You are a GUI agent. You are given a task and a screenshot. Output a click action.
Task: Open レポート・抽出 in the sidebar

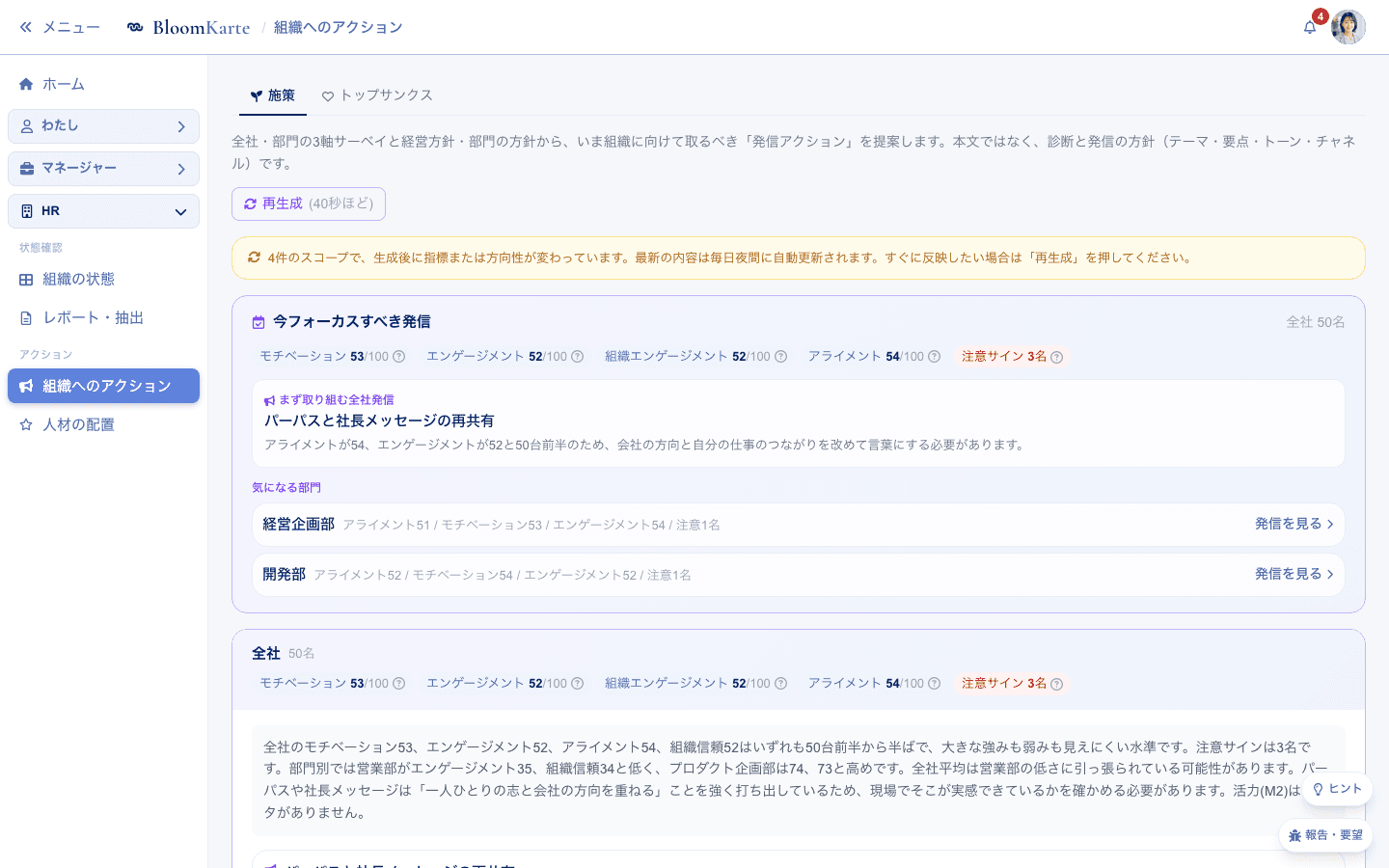click(103, 317)
